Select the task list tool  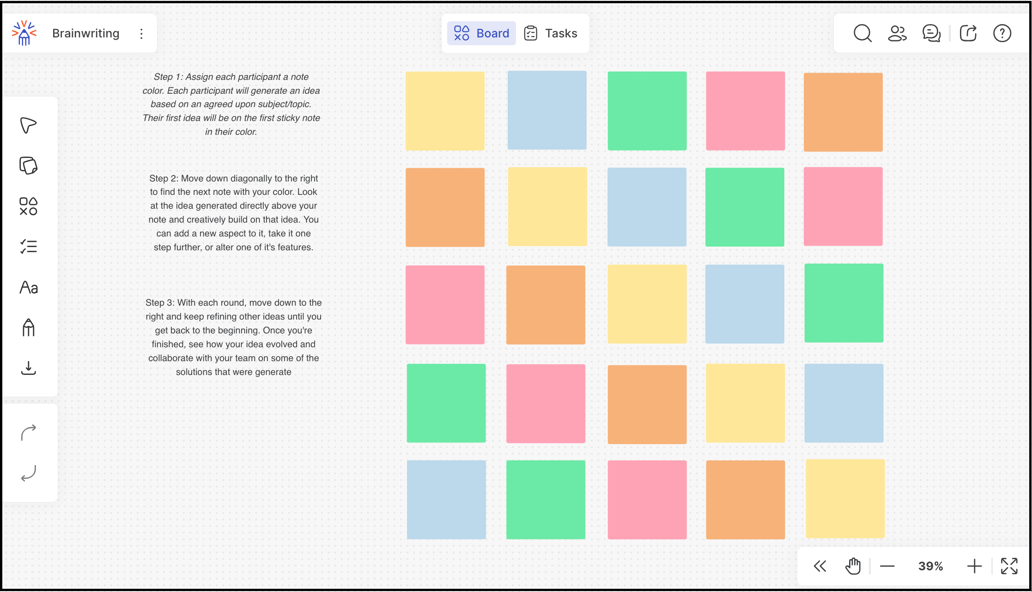(28, 247)
